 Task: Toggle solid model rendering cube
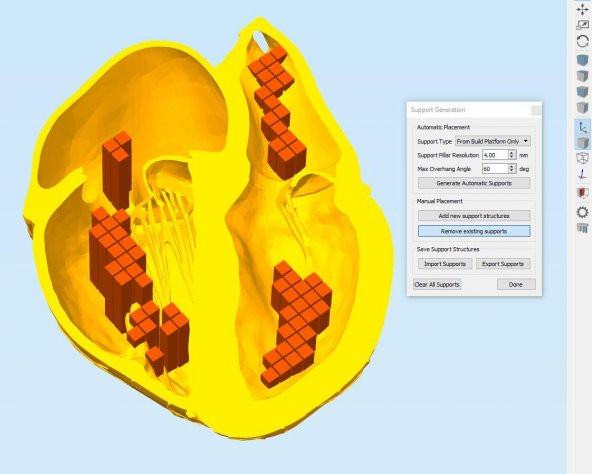583,143
